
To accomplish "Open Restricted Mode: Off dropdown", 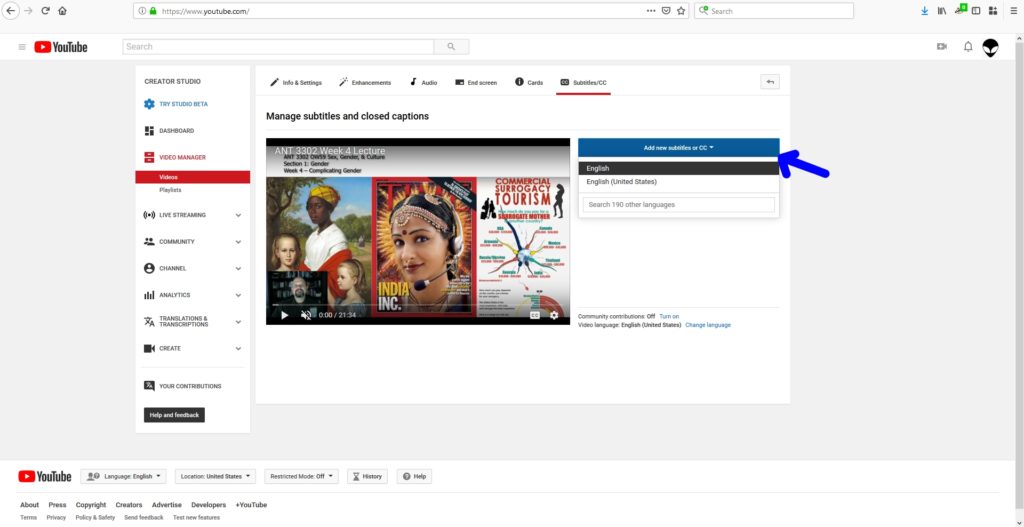I will (301, 477).
